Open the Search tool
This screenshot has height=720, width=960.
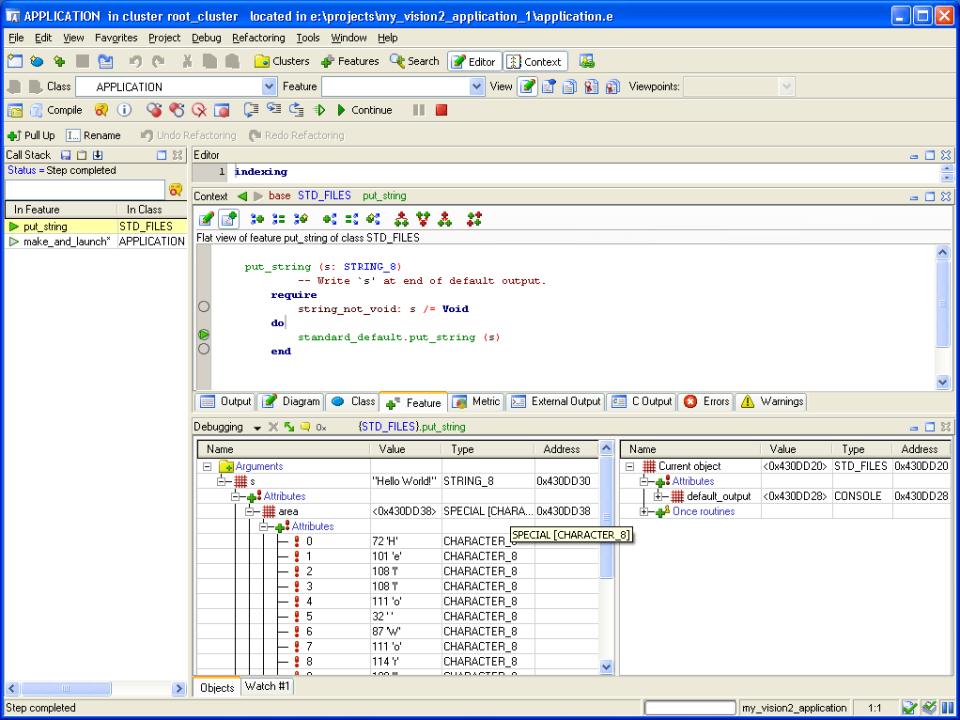click(x=414, y=61)
